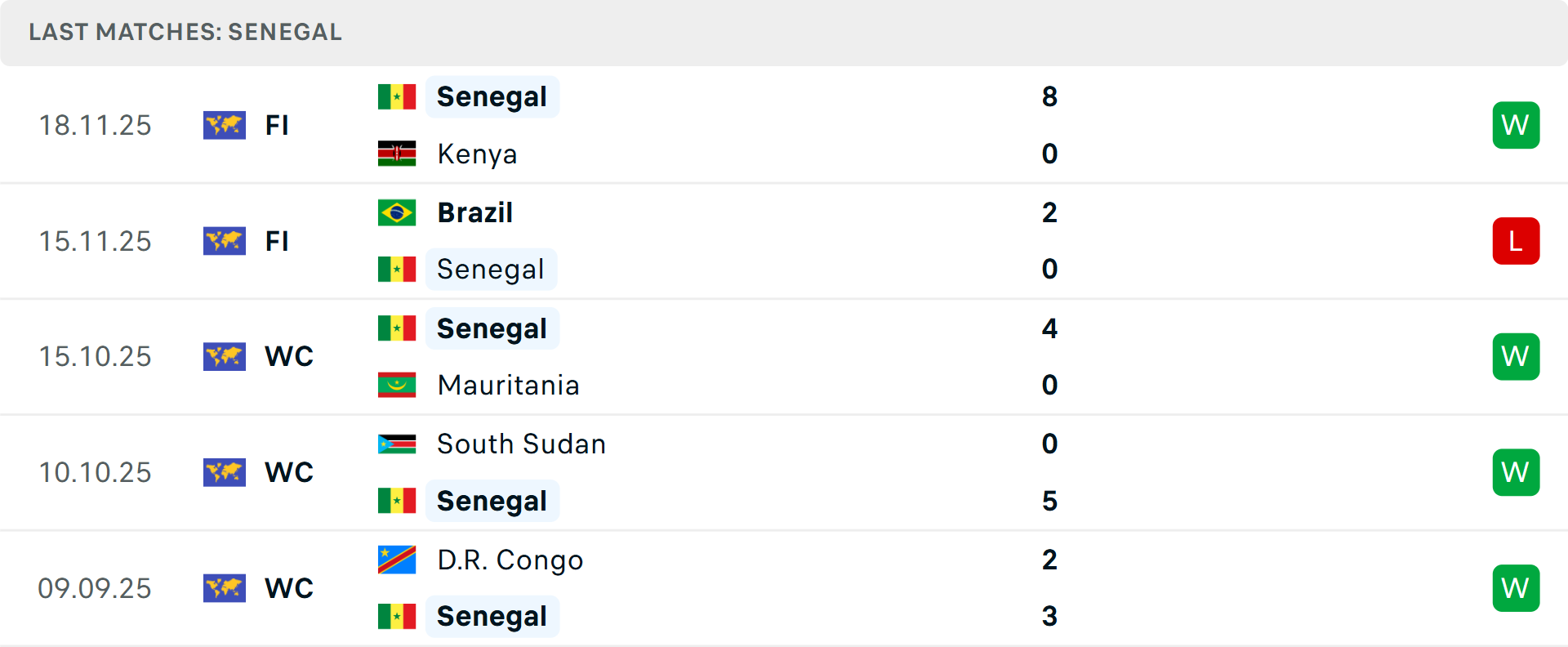Viewport: 1568px width, 647px height.
Task: Click the D.R. Congo flag icon
Action: (397, 560)
